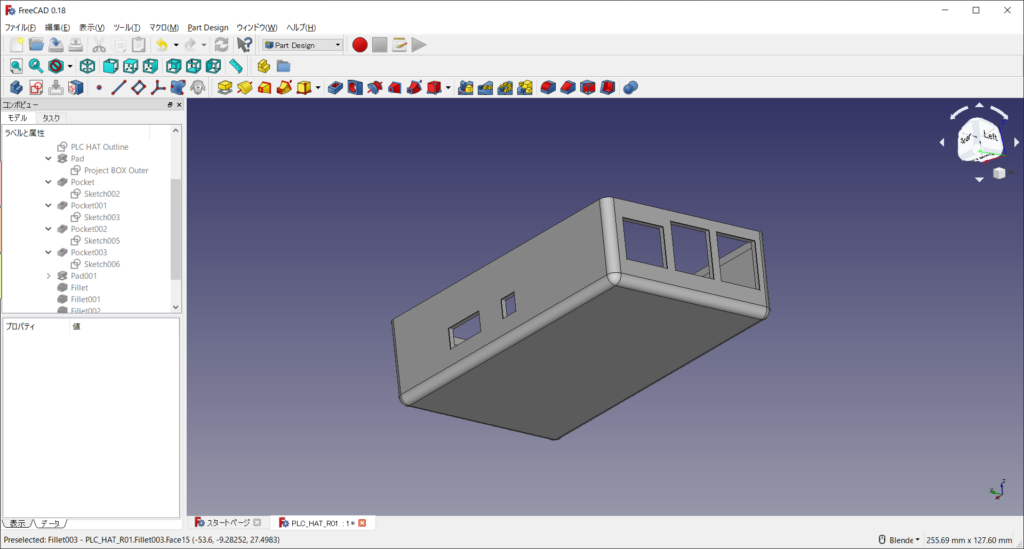
Task: Switch to the スタートページ document tab
Action: (226, 523)
